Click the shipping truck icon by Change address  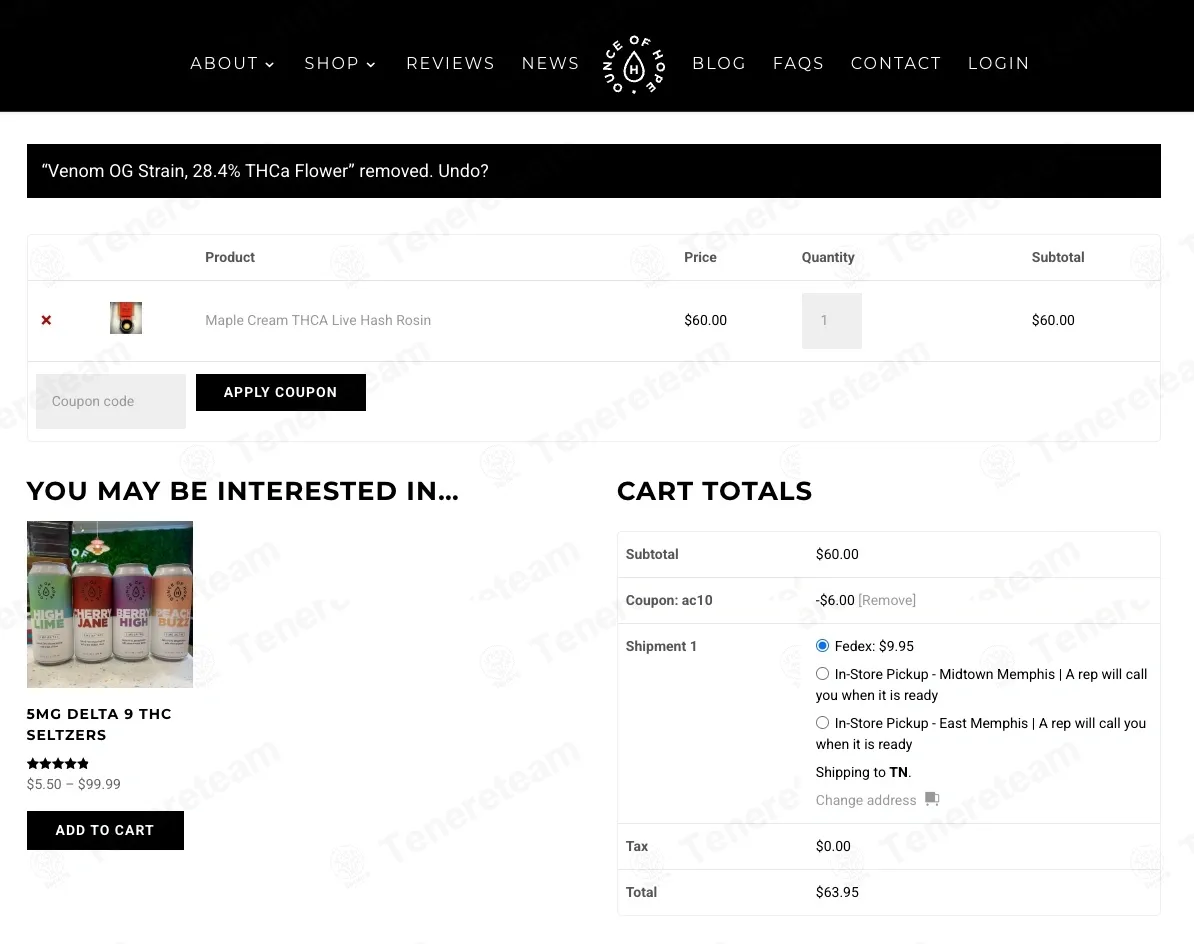[932, 799]
